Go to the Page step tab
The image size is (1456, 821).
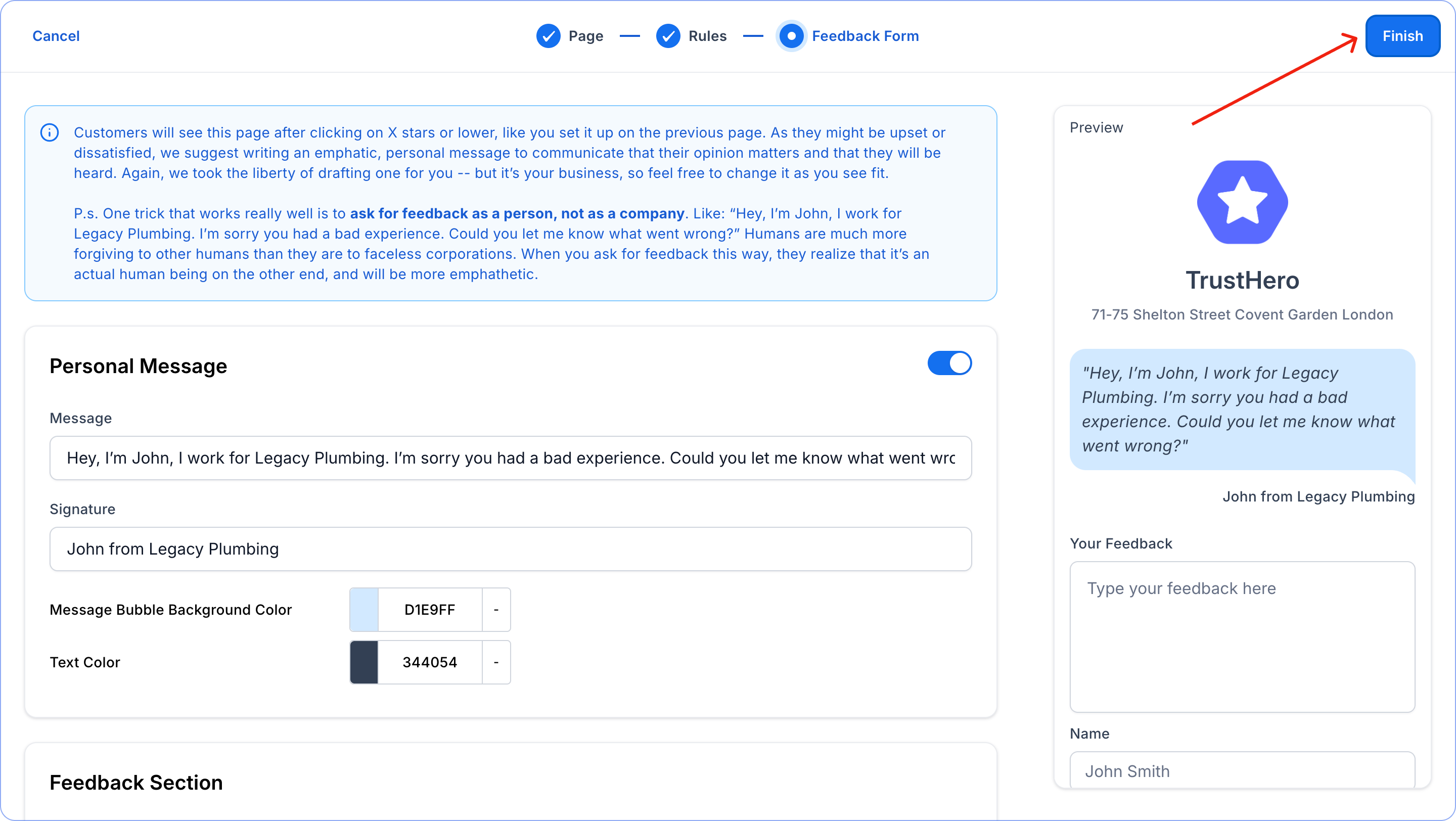pyautogui.click(x=585, y=36)
